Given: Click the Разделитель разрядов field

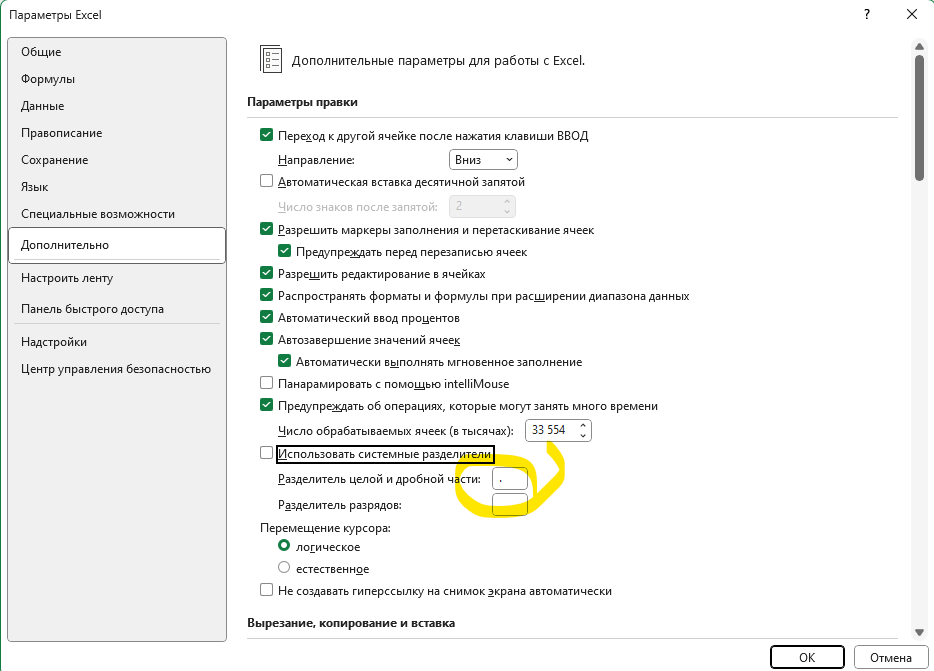Looking at the screenshot, I should point(510,505).
